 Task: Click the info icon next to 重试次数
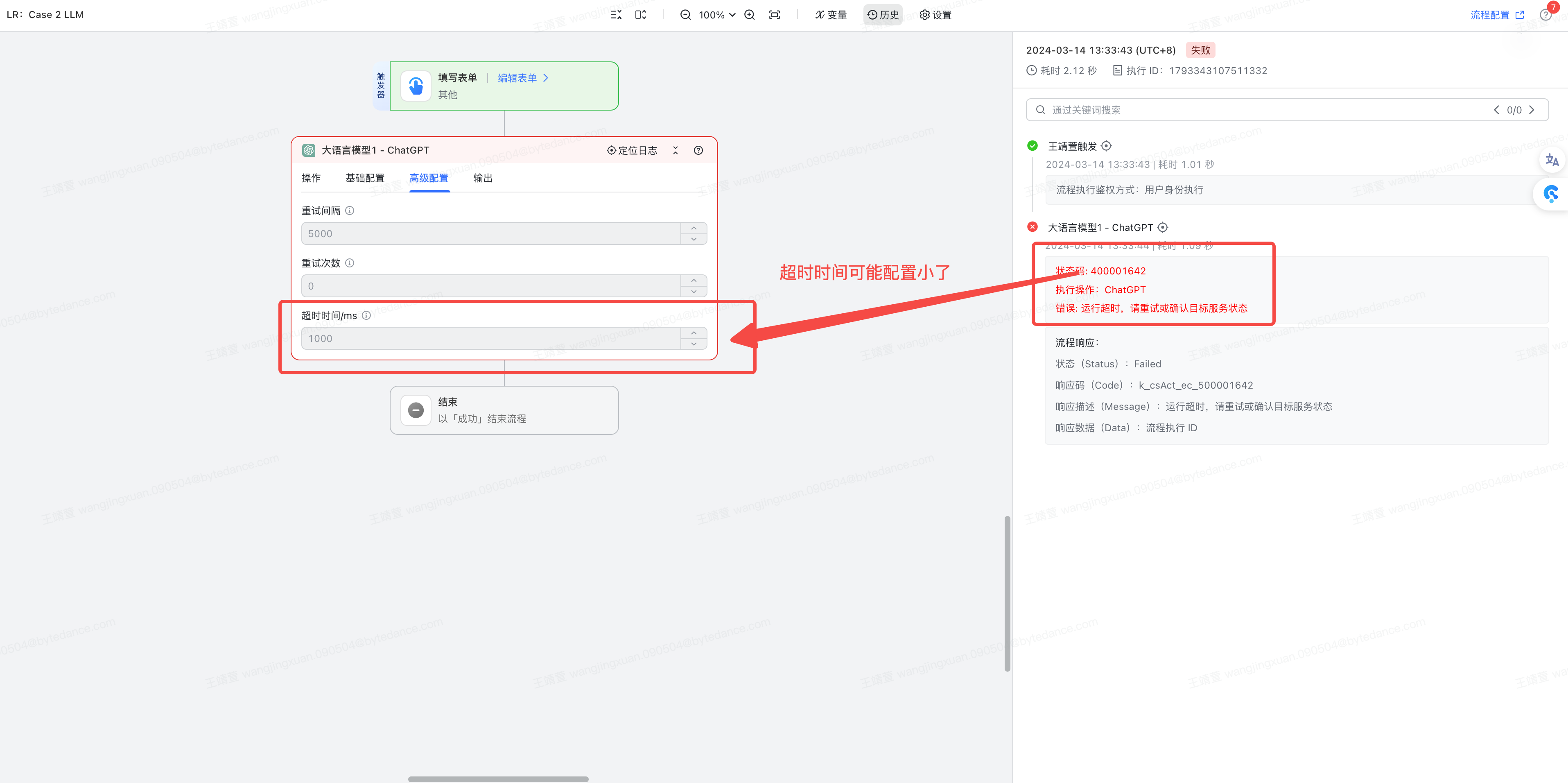click(x=349, y=263)
